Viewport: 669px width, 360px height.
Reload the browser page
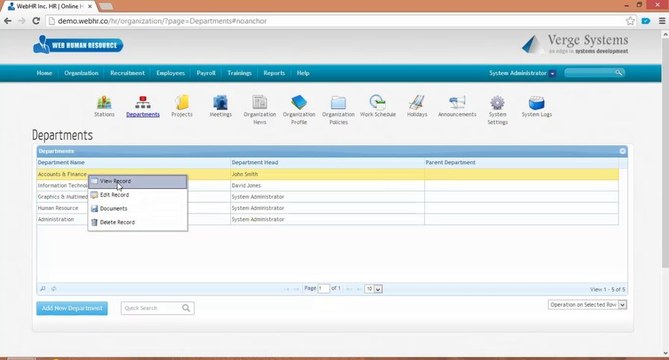pyautogui.click(x=36, y=21)
